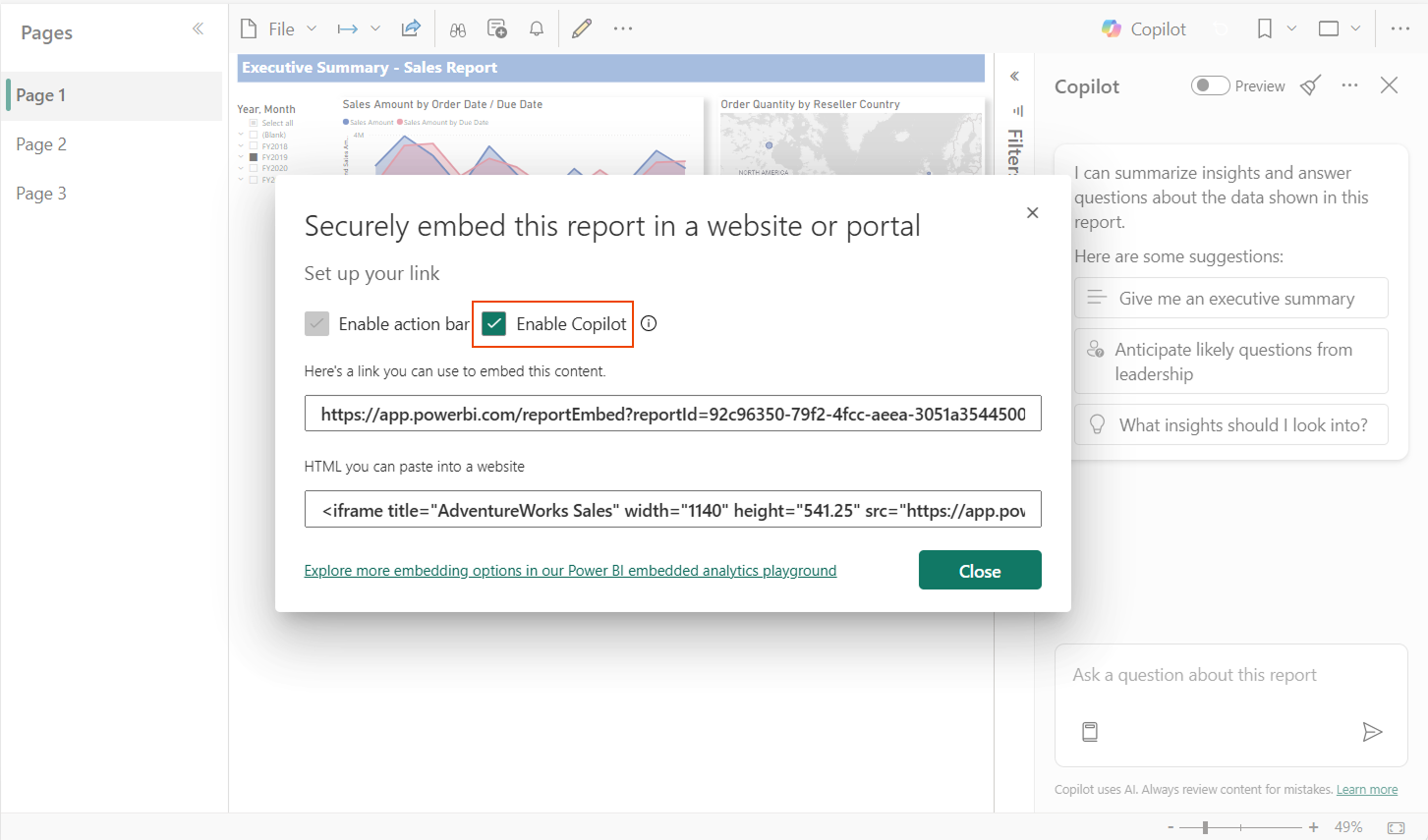Click the zoom out minus button
Screen dimensions: 1428x840
point(1171,827)
